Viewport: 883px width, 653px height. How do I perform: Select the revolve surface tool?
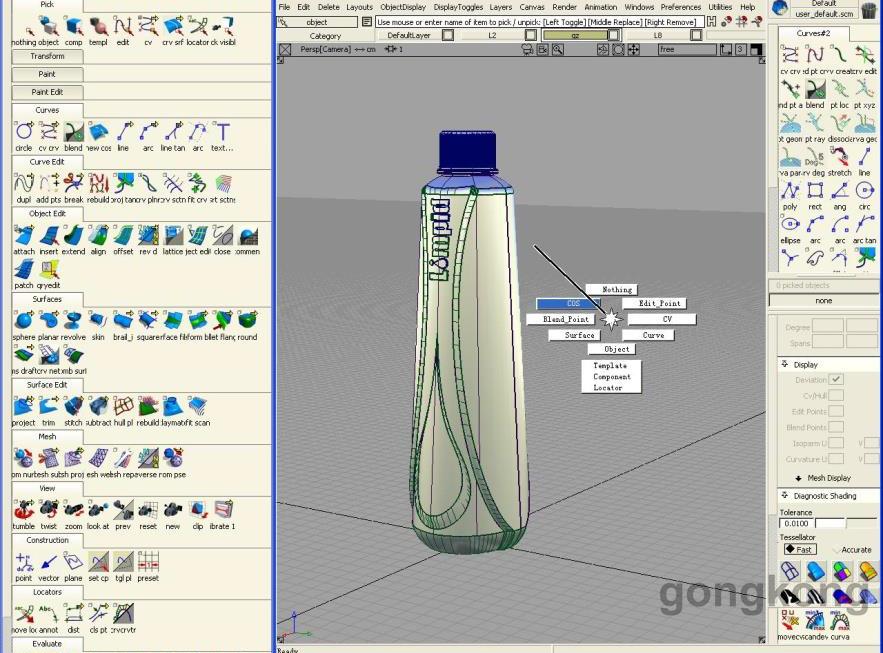tap(73, 321)
